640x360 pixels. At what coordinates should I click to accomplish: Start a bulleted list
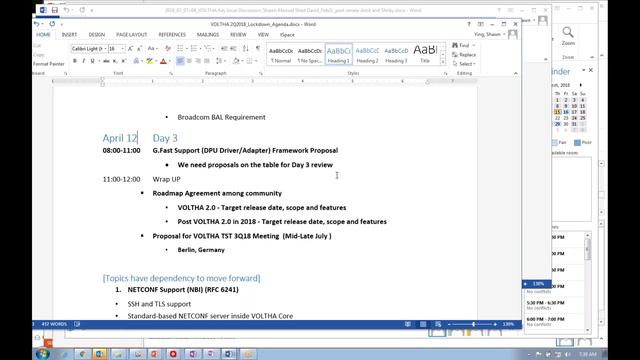click(180, 49)
